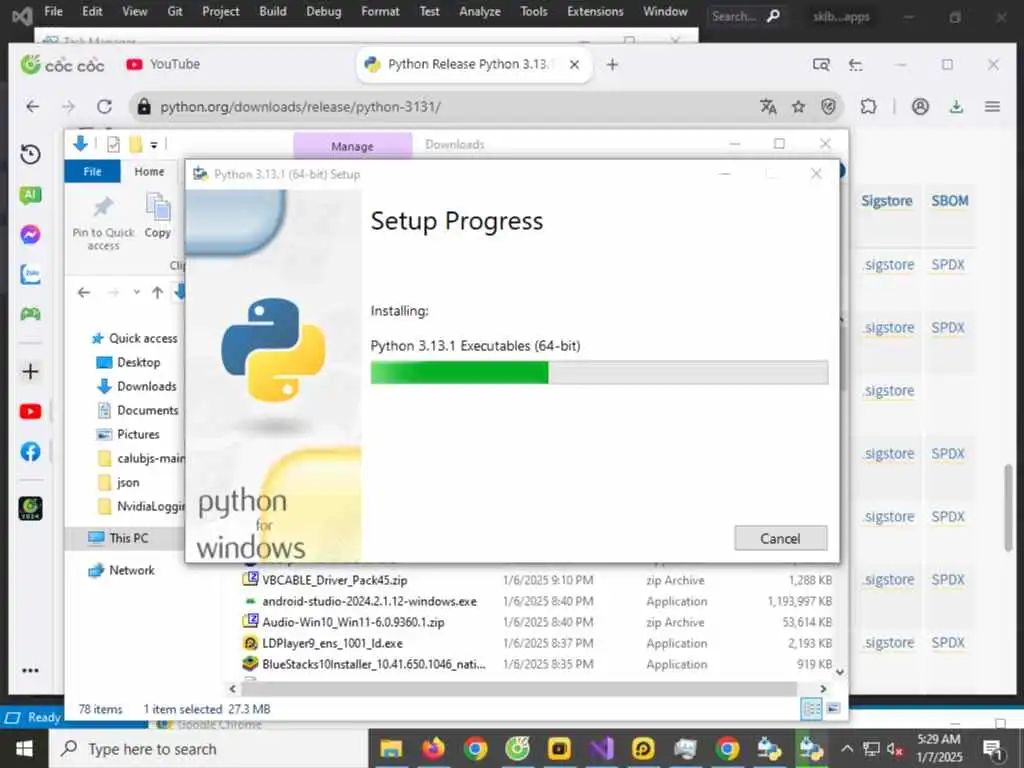Screen dimensions: 1024x768
Task: Click the Explorer file list right scroll arrow
Action: (823, 688)
